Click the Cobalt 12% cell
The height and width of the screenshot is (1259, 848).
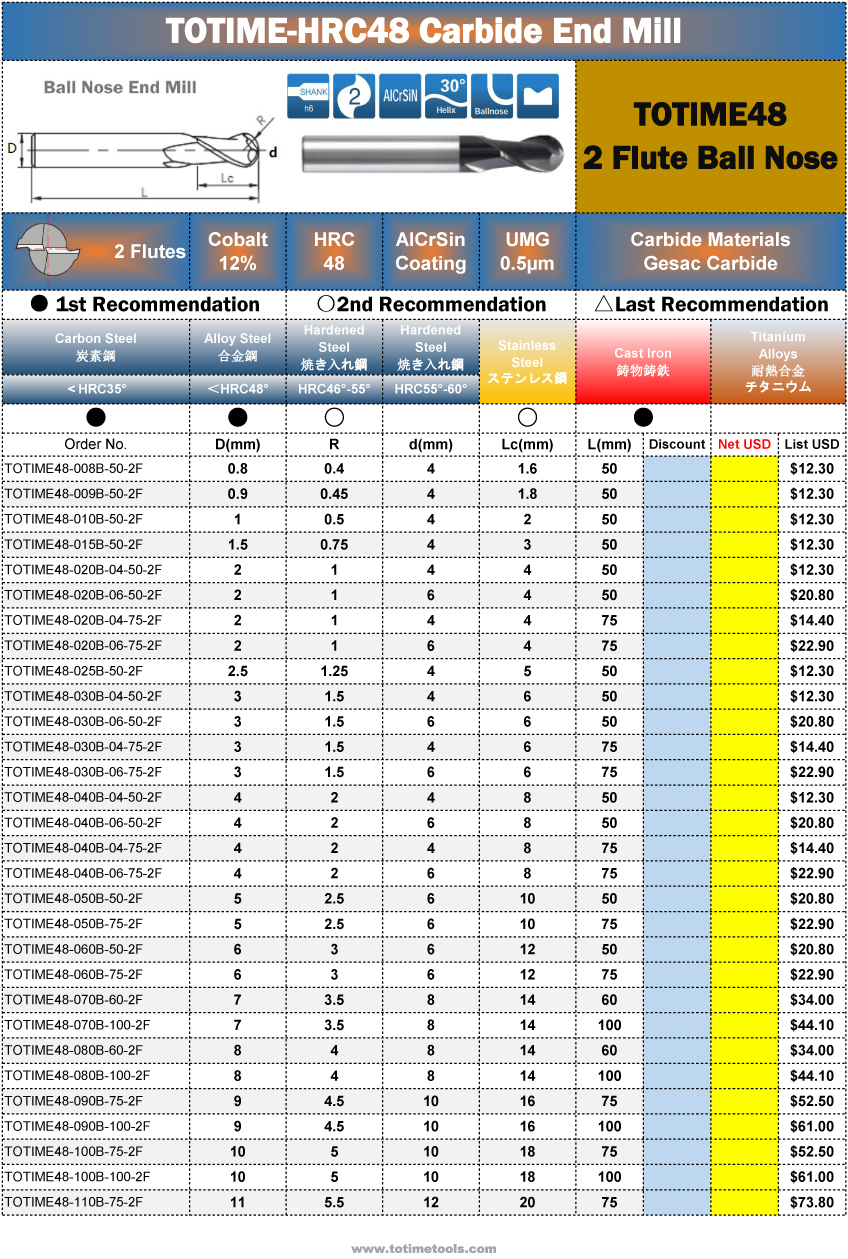coord(238,251)
